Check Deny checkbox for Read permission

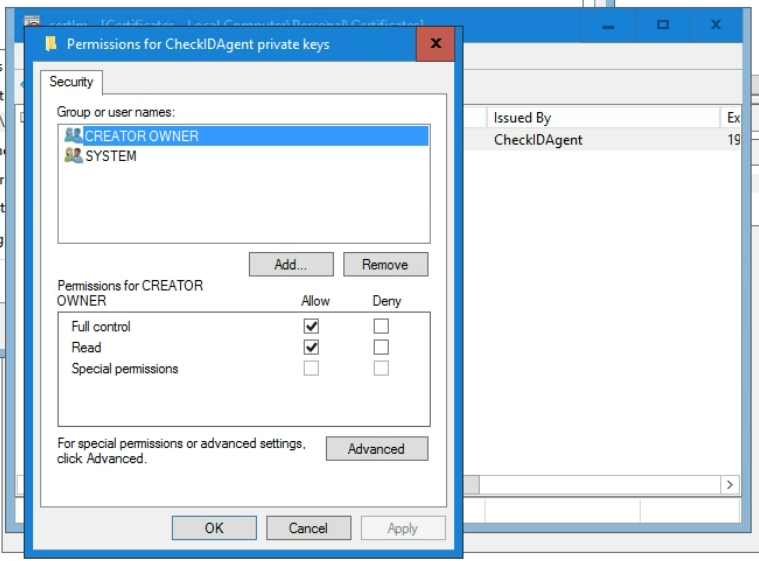click(x=381, y=347)
